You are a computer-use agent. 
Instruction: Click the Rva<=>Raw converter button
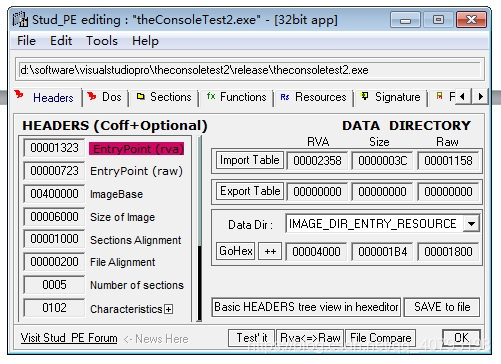(310, 338)
